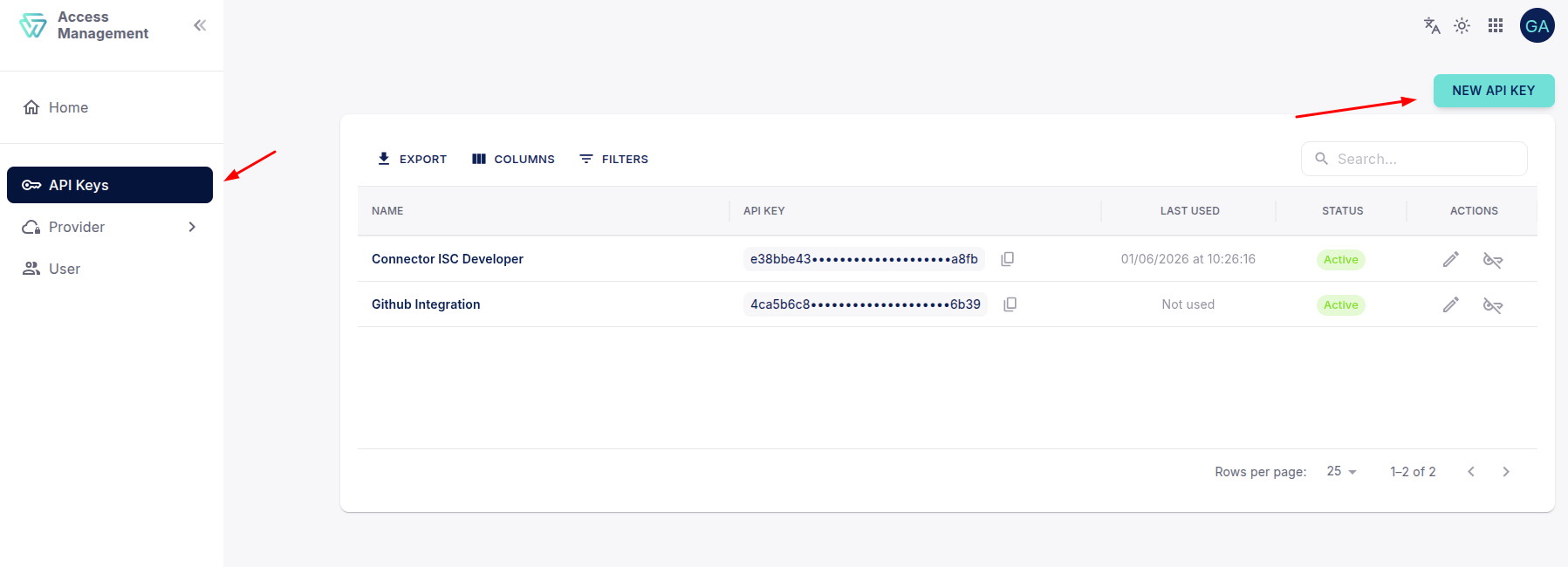Go to the Home page
Screen dimensions: 1568x567
[x=68, y=107]
